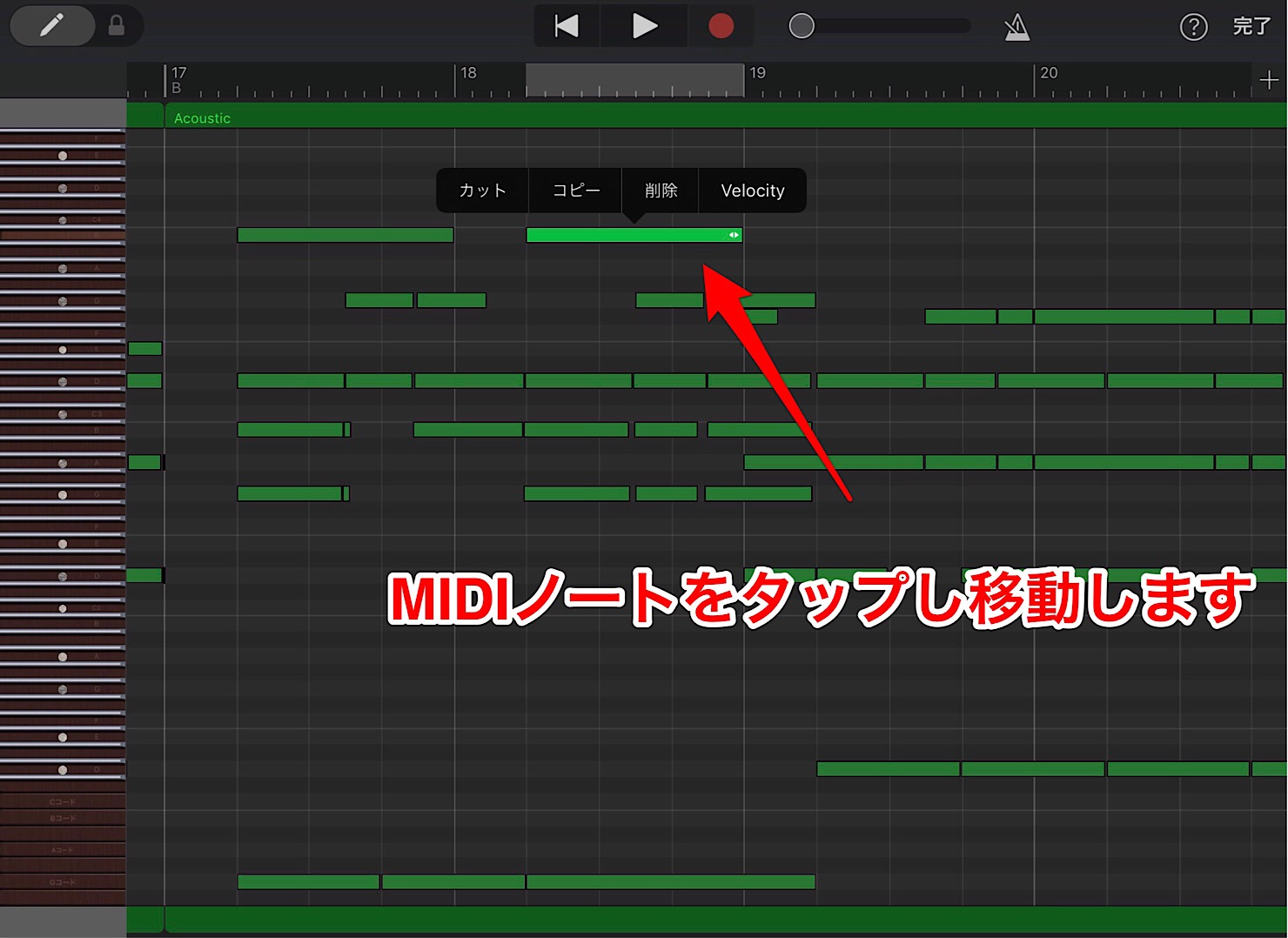Tap 完了 to finish editing
Viewport: 1288px width, 938px height.
(x=1251, y=27)
